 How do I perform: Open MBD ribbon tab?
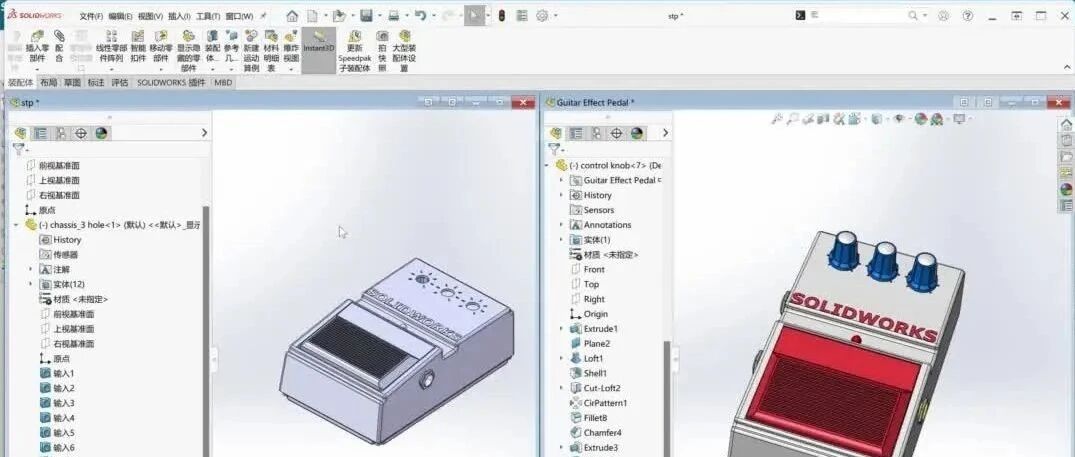tap(223, 82)
